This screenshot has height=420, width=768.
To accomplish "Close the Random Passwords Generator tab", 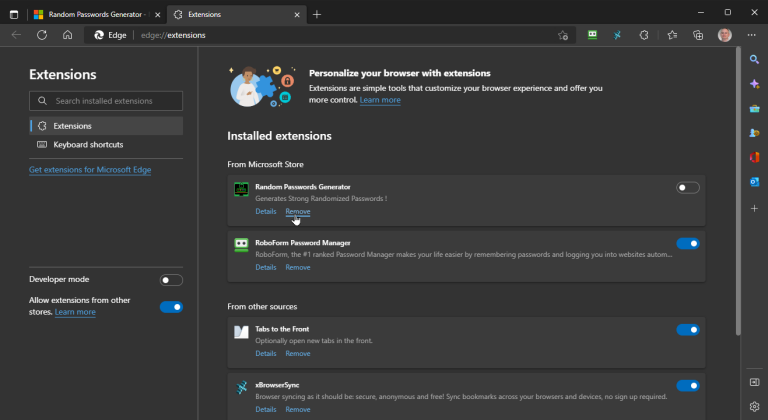I will pos(157,15).
